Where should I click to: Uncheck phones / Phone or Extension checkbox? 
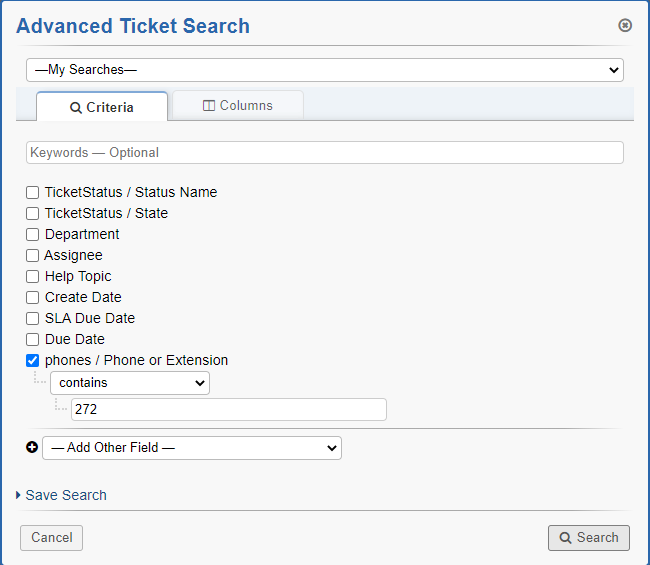coord(33,360)
